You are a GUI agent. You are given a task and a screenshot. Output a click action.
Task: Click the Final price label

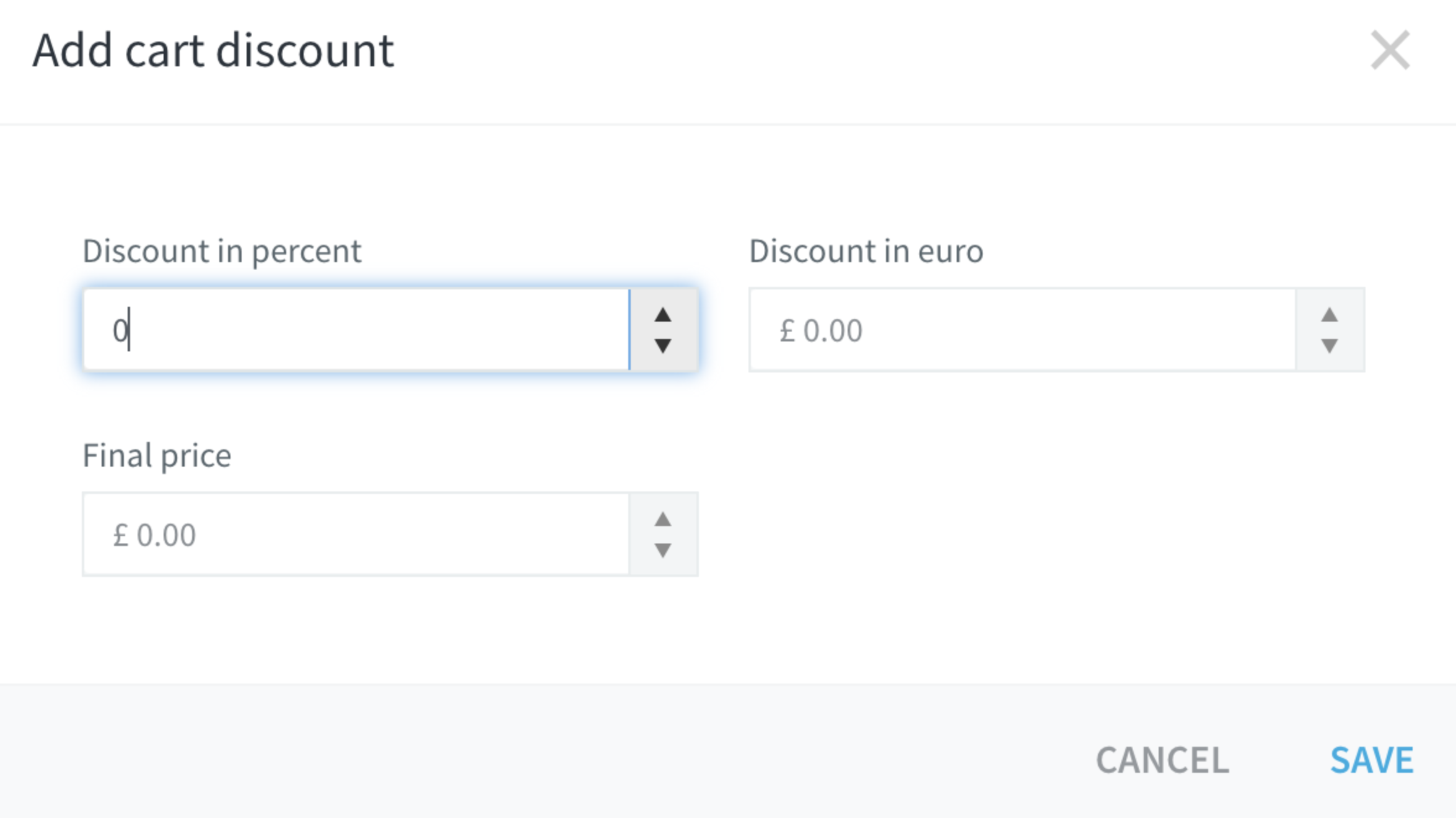pos(157,456)
